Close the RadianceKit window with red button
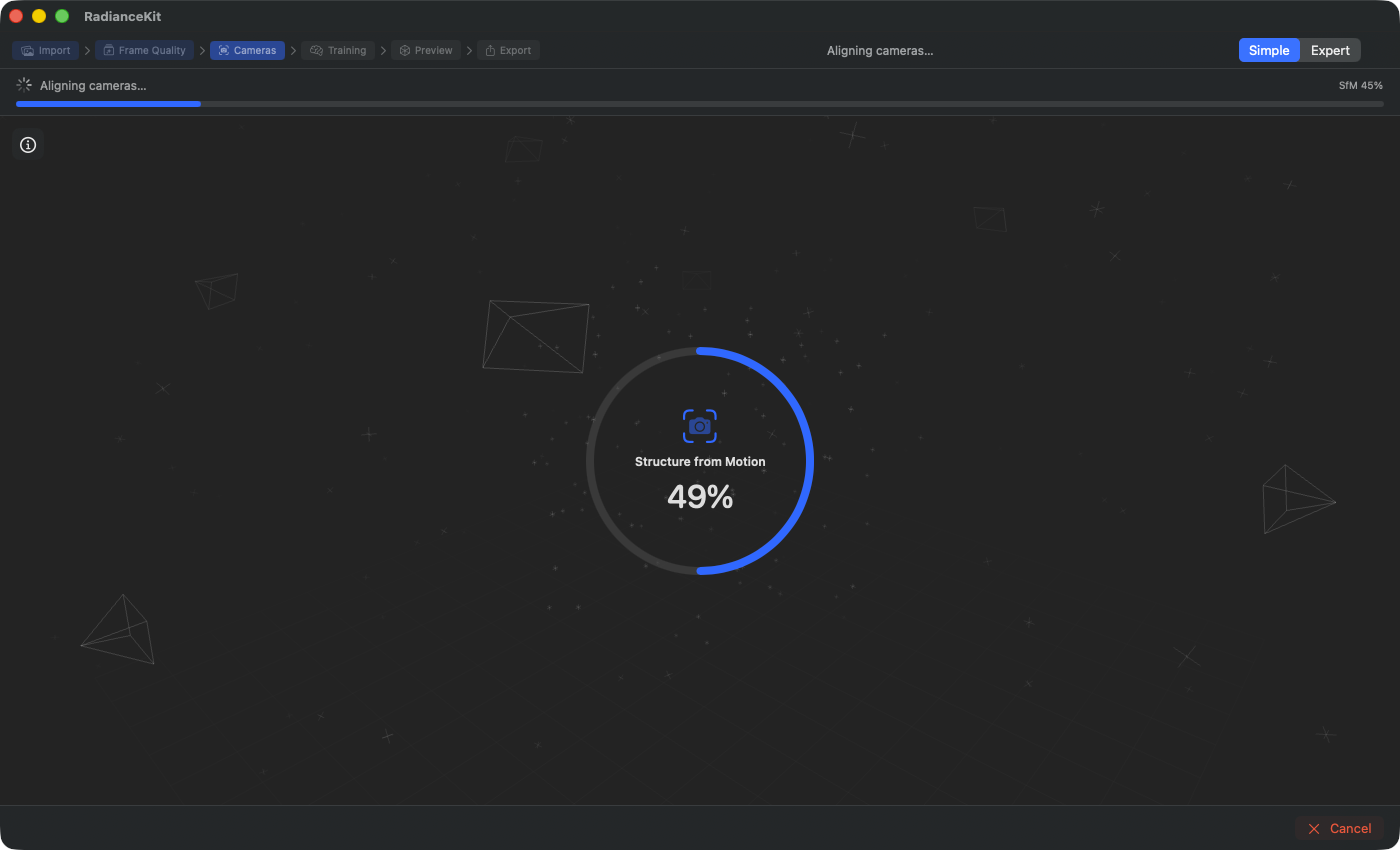This screenshot has height=850, width=1400. (16, 16)
